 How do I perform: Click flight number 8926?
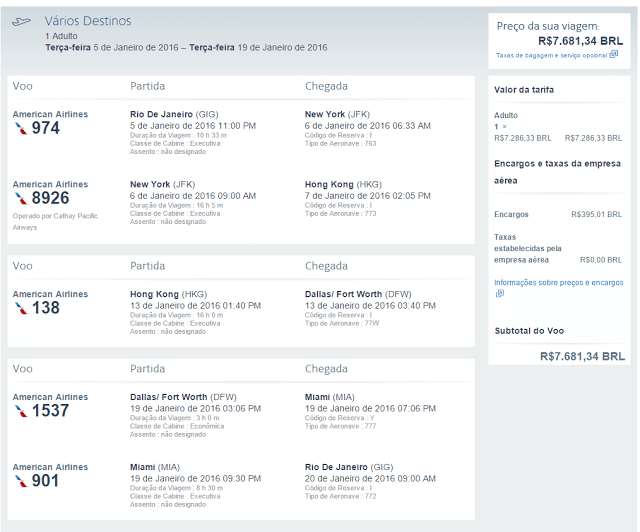[x=51, y=198]
